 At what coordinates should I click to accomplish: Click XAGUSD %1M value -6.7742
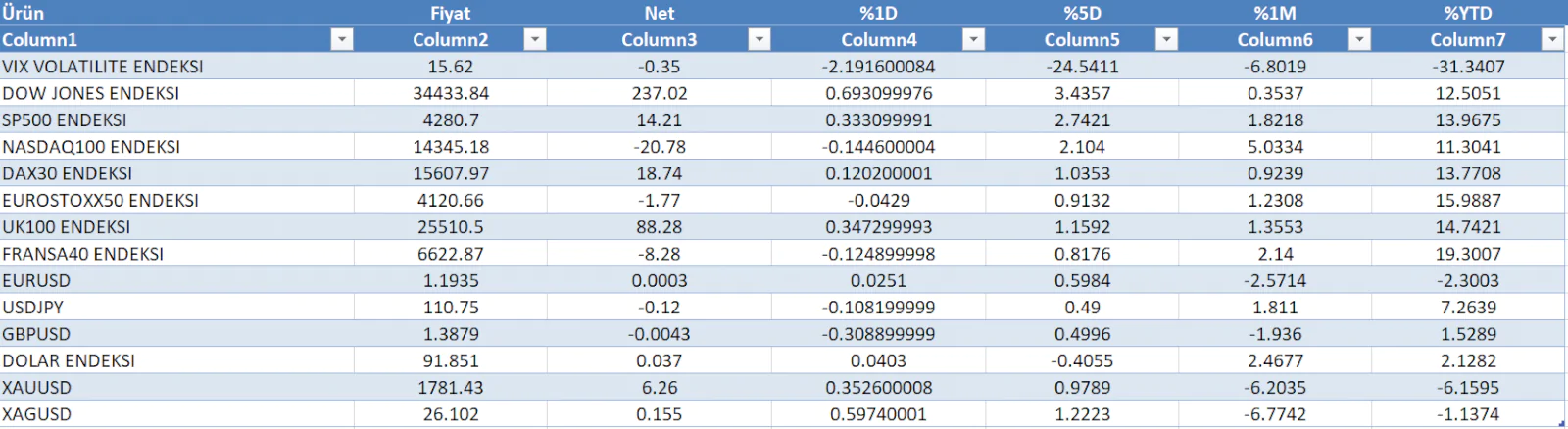1275,414
